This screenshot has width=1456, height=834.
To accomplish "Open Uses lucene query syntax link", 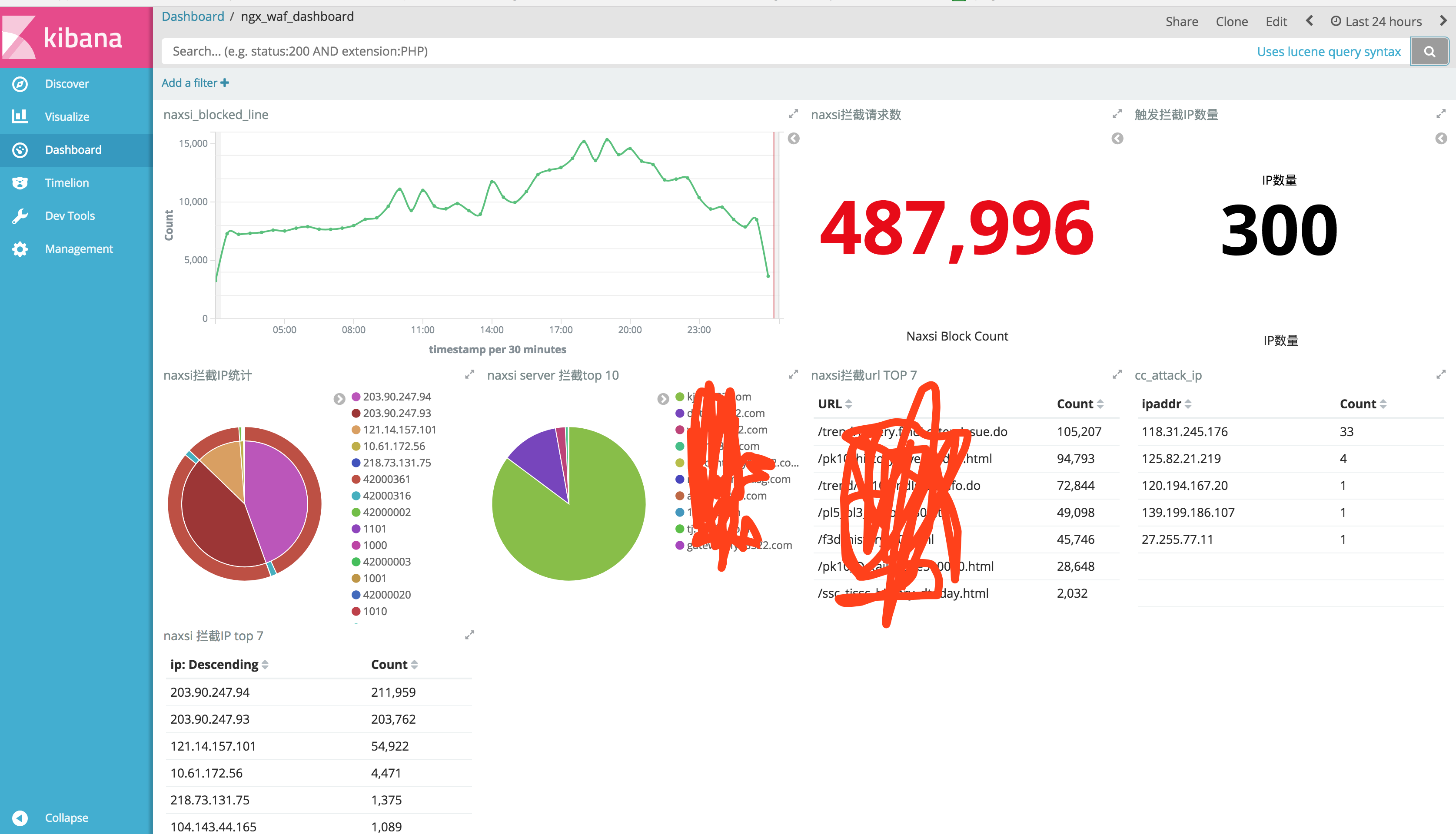I will tap(1328, 52).
